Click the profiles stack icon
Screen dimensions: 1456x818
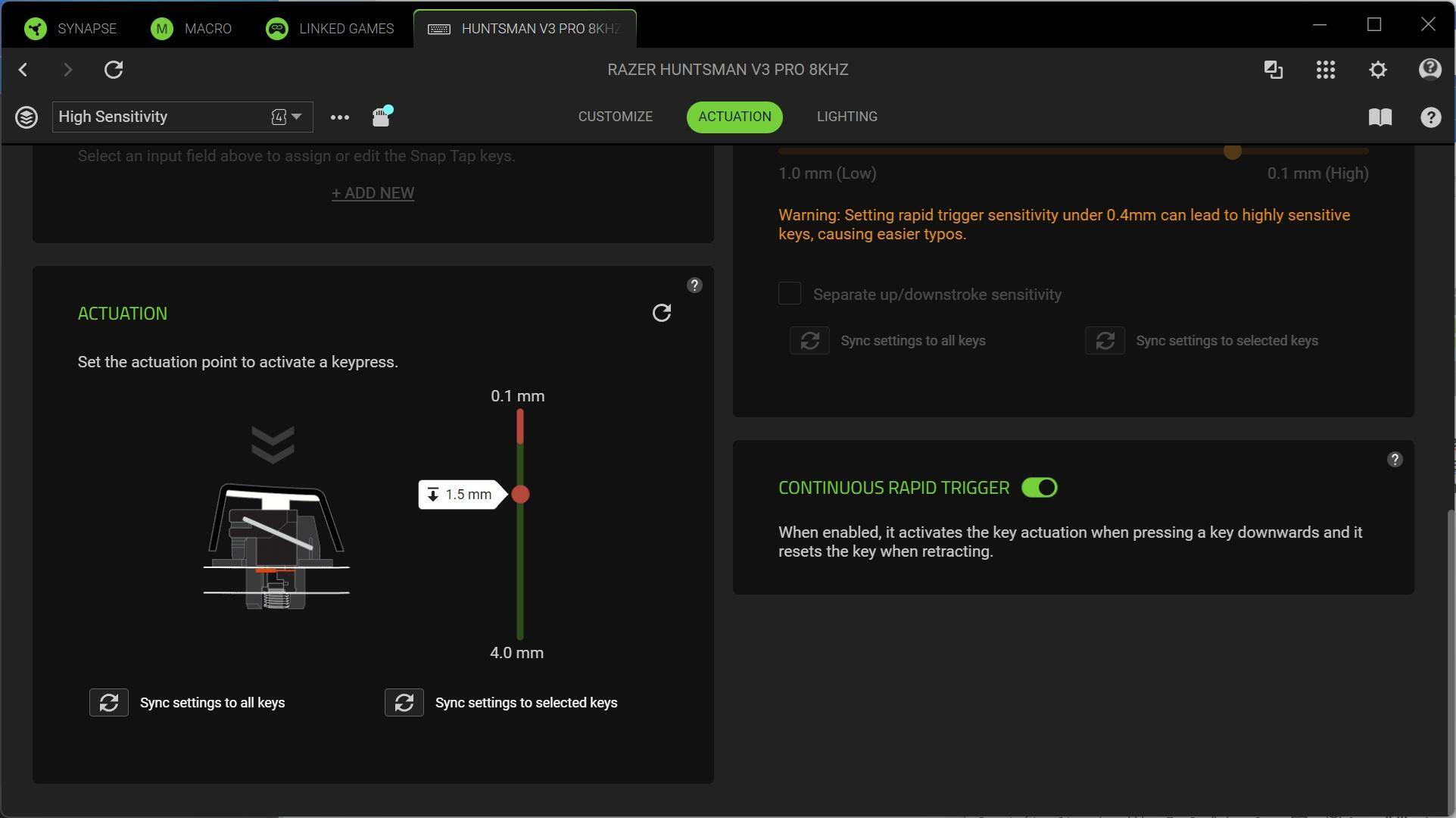27,117
